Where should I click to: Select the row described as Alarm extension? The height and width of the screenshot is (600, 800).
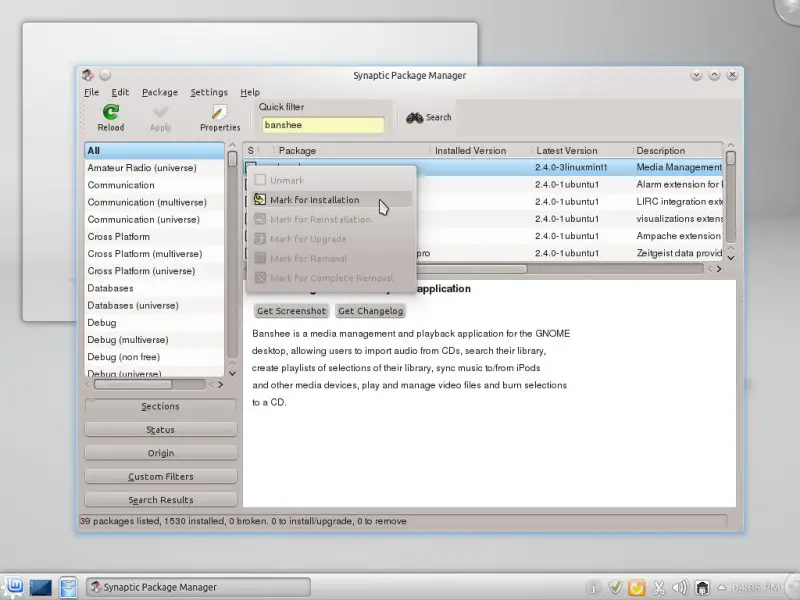(570, 184)
